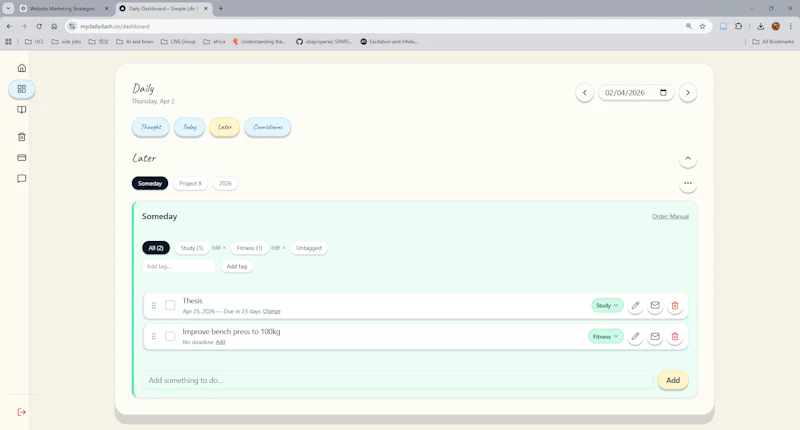This screenshot has height=430, width=800.
Task: Check off the Thesis task
Action: (170, 306)
